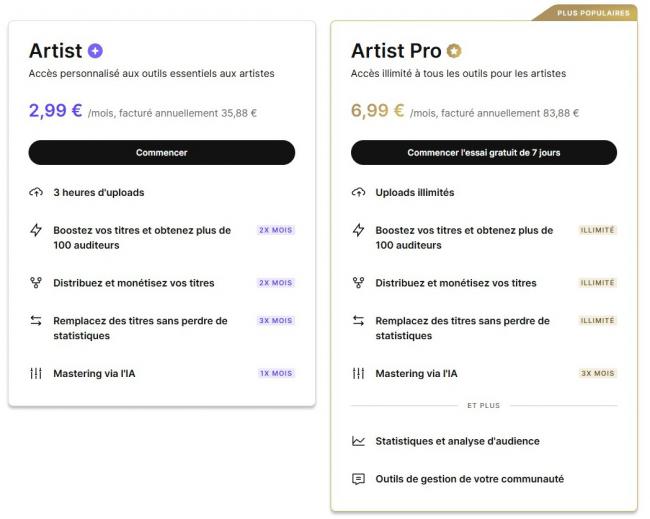Click the cloud upload icon for Uploads illimités

pyautogui.click(x=359, y=192)
